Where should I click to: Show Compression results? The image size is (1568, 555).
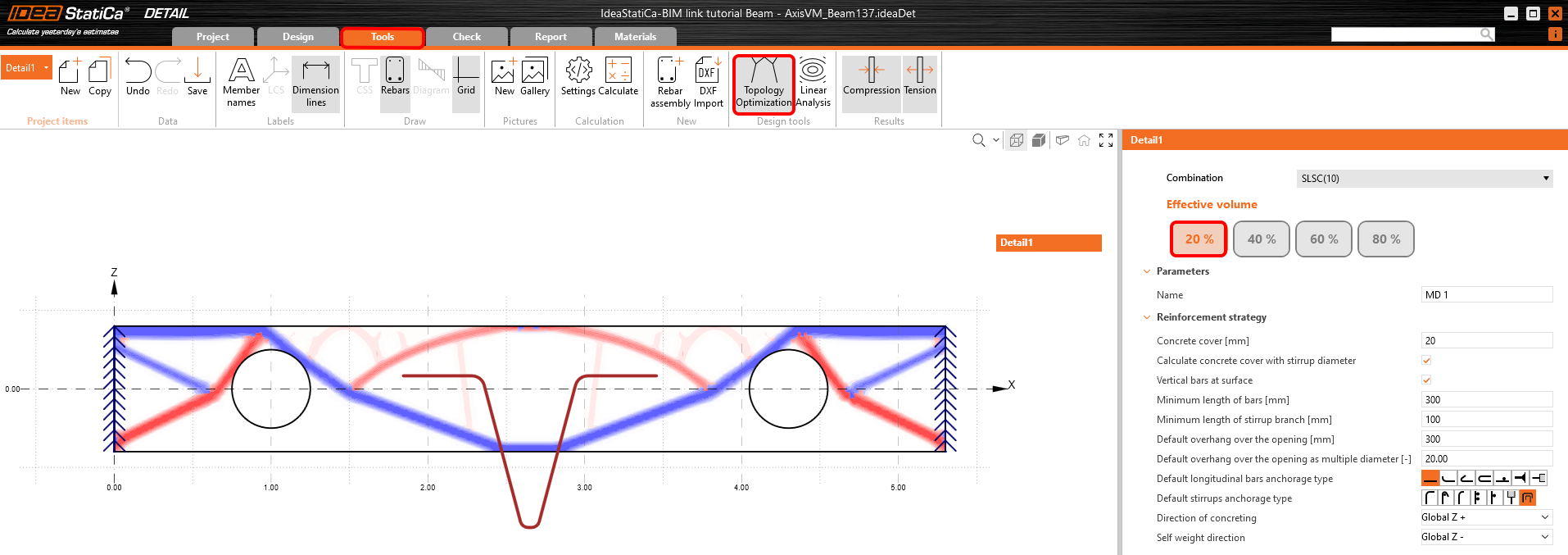pyautogui.click(x=871, y=78)
